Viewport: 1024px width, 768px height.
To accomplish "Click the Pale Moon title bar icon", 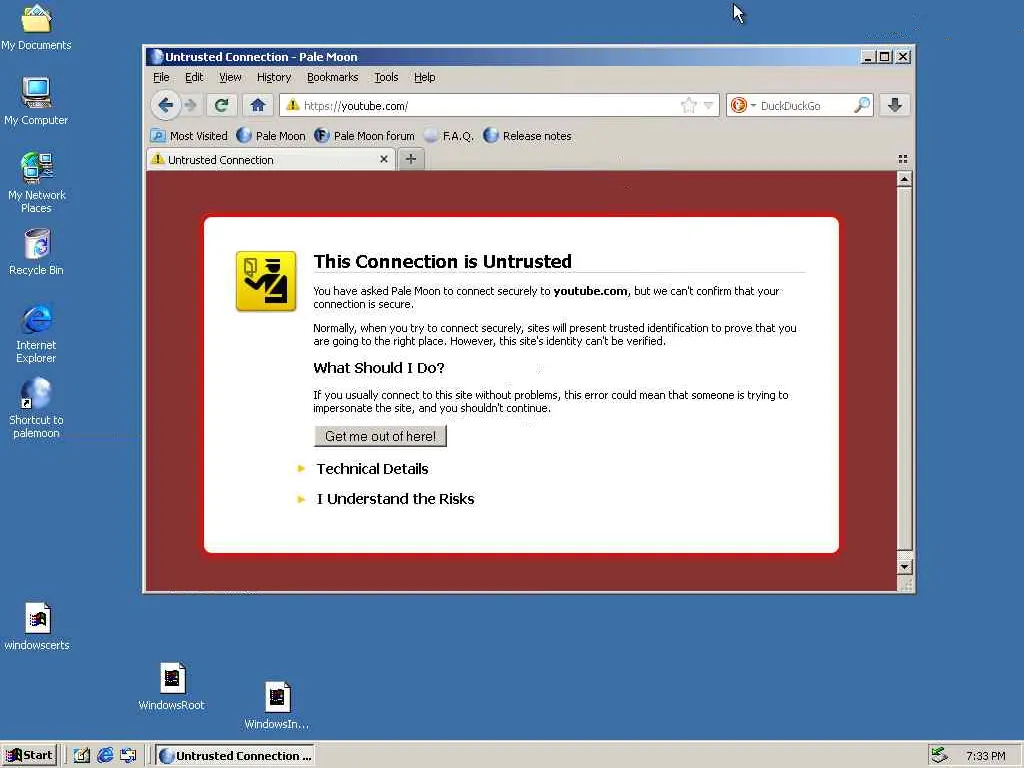I will click(155, 57).
